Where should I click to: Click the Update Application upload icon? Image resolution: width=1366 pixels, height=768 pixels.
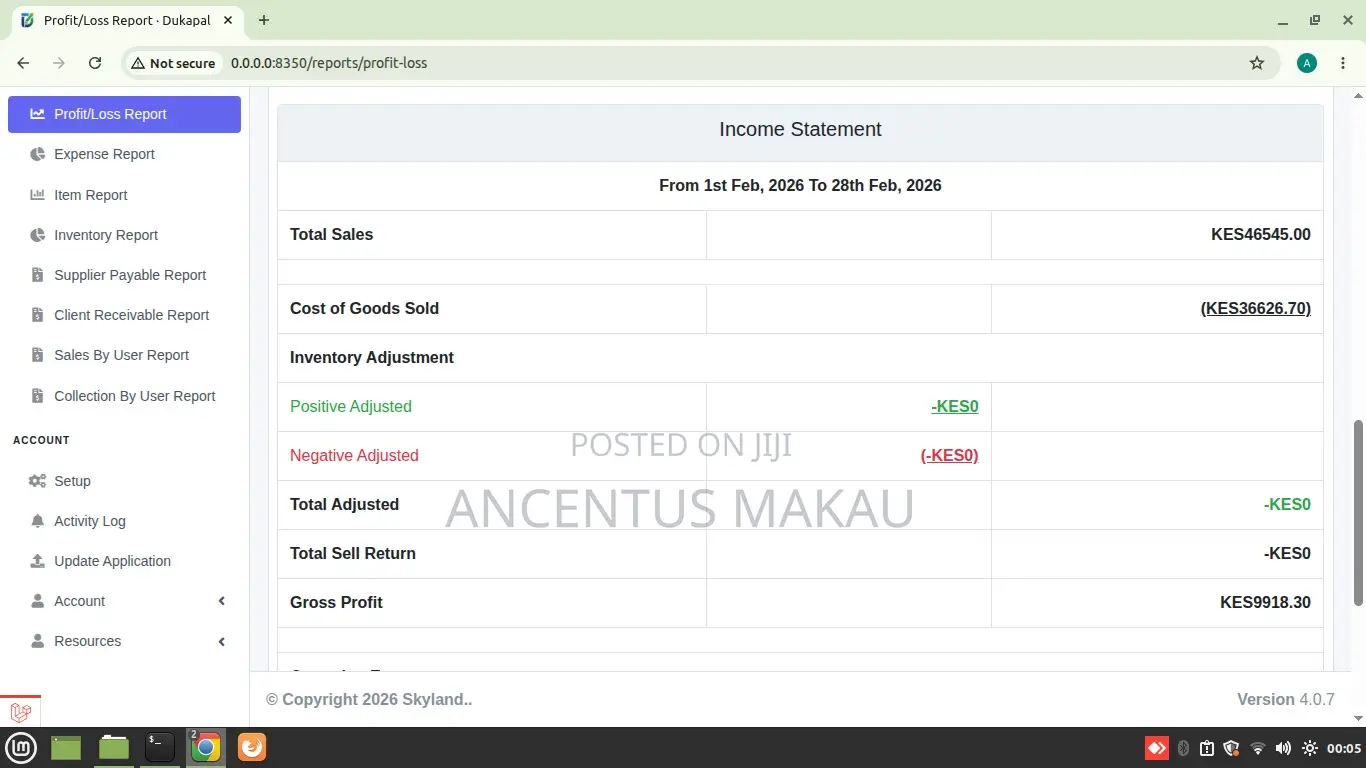coord(37,561)
